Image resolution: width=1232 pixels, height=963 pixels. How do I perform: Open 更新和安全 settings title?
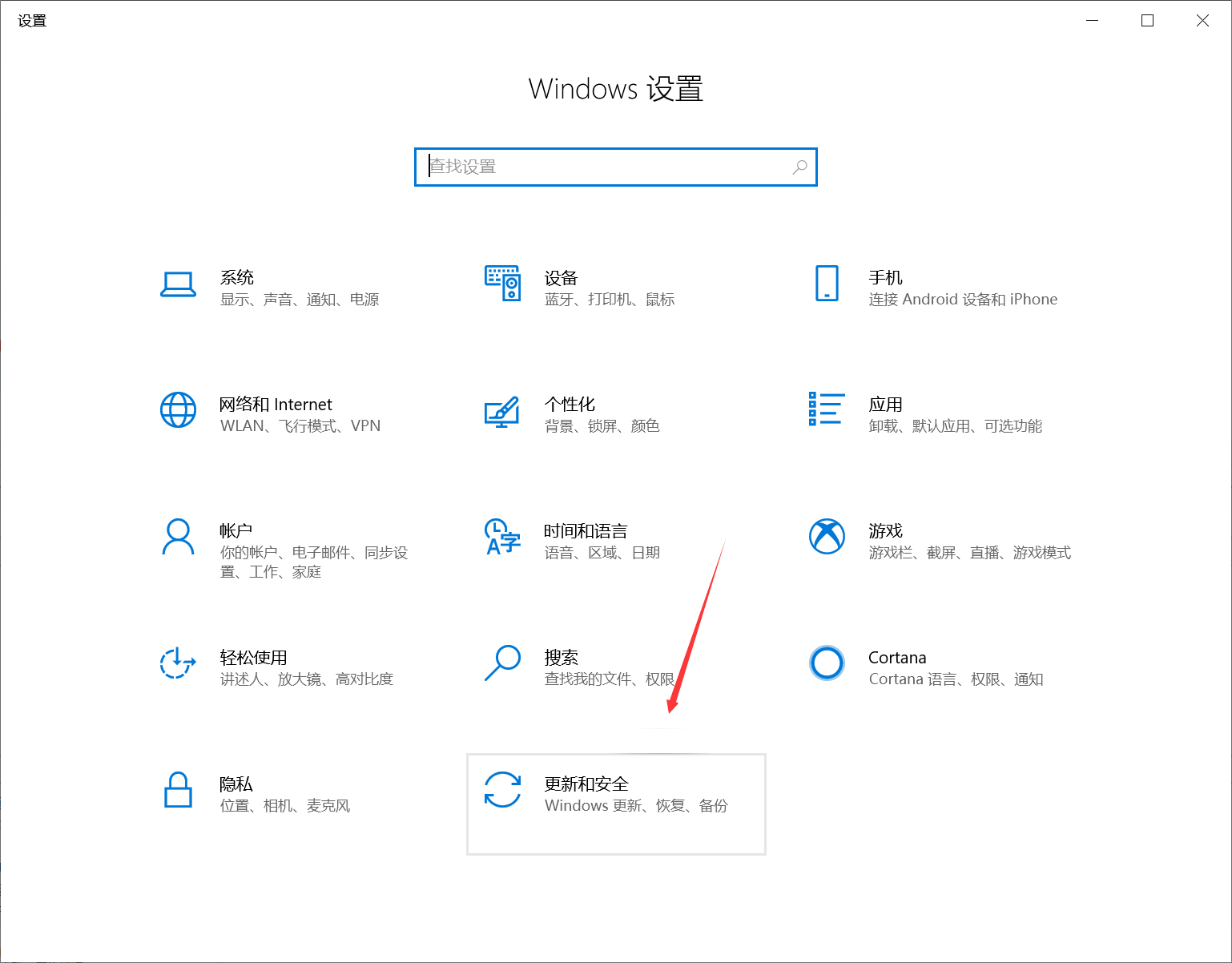pyautogui.click(x=586, y=784)
